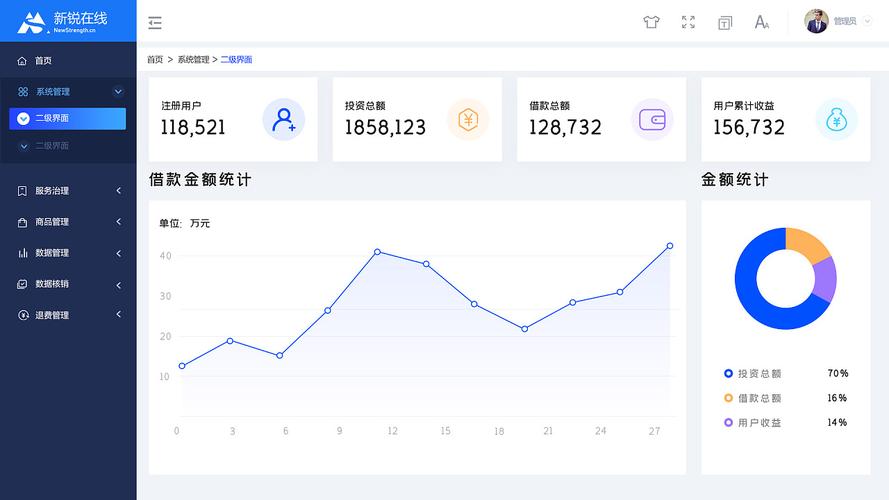
Task: Open the font size icon
Action: click(x=761, y=22)
